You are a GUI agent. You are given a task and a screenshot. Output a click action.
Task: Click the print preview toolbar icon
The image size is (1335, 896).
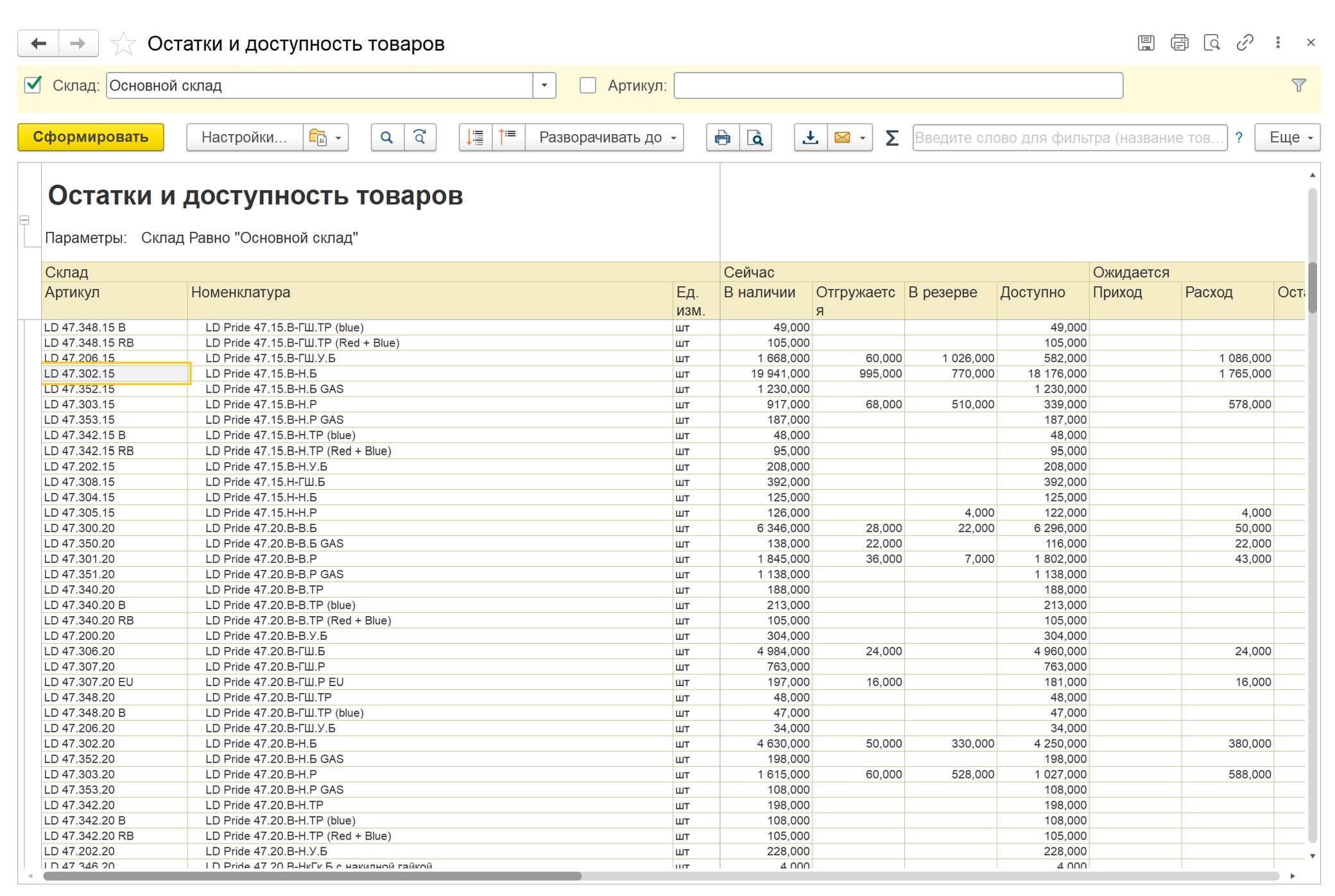755,137
